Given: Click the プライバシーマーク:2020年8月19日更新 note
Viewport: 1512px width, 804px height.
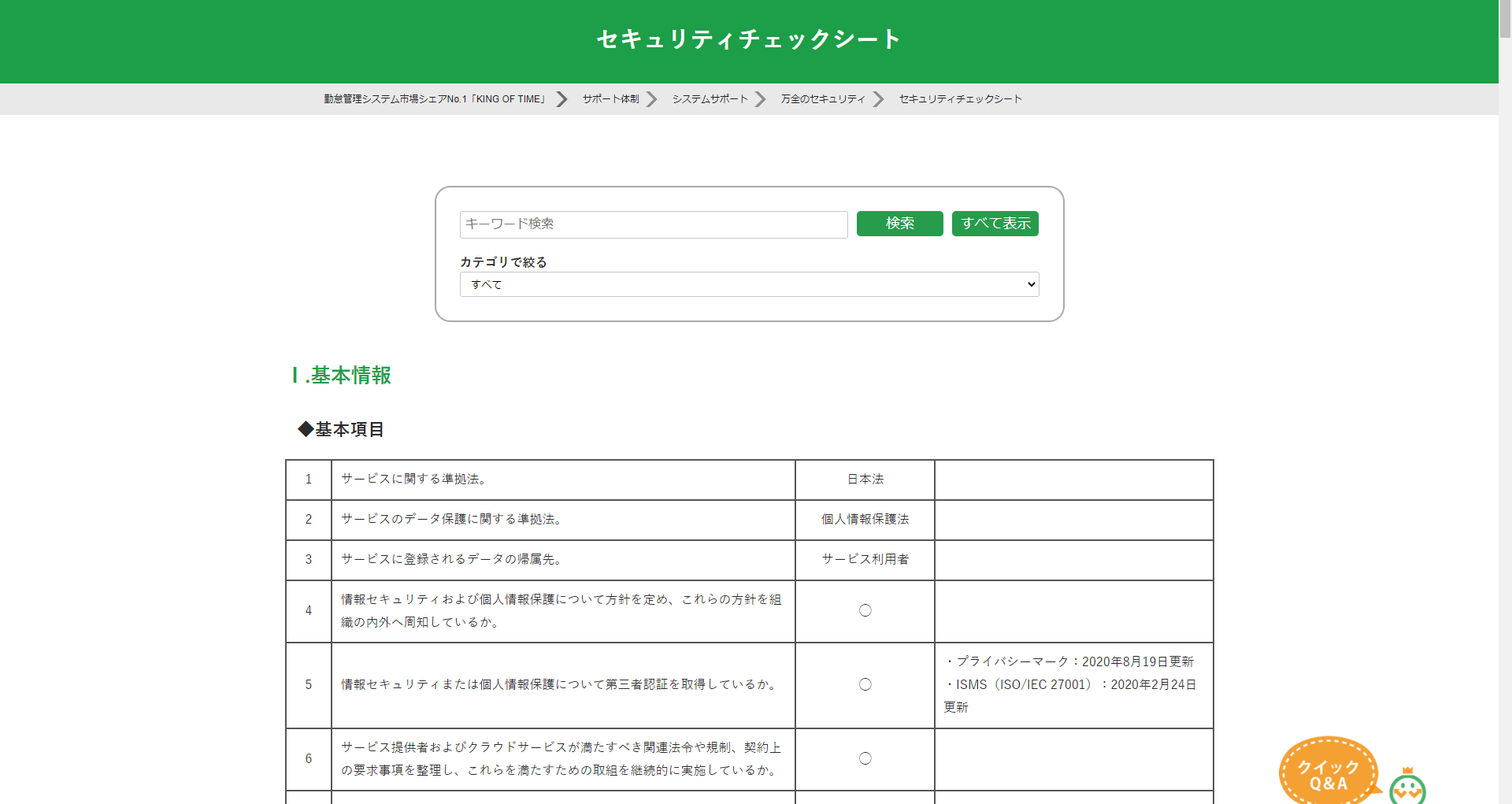Looking at the screenshot, I should (x=1069, y=662).
